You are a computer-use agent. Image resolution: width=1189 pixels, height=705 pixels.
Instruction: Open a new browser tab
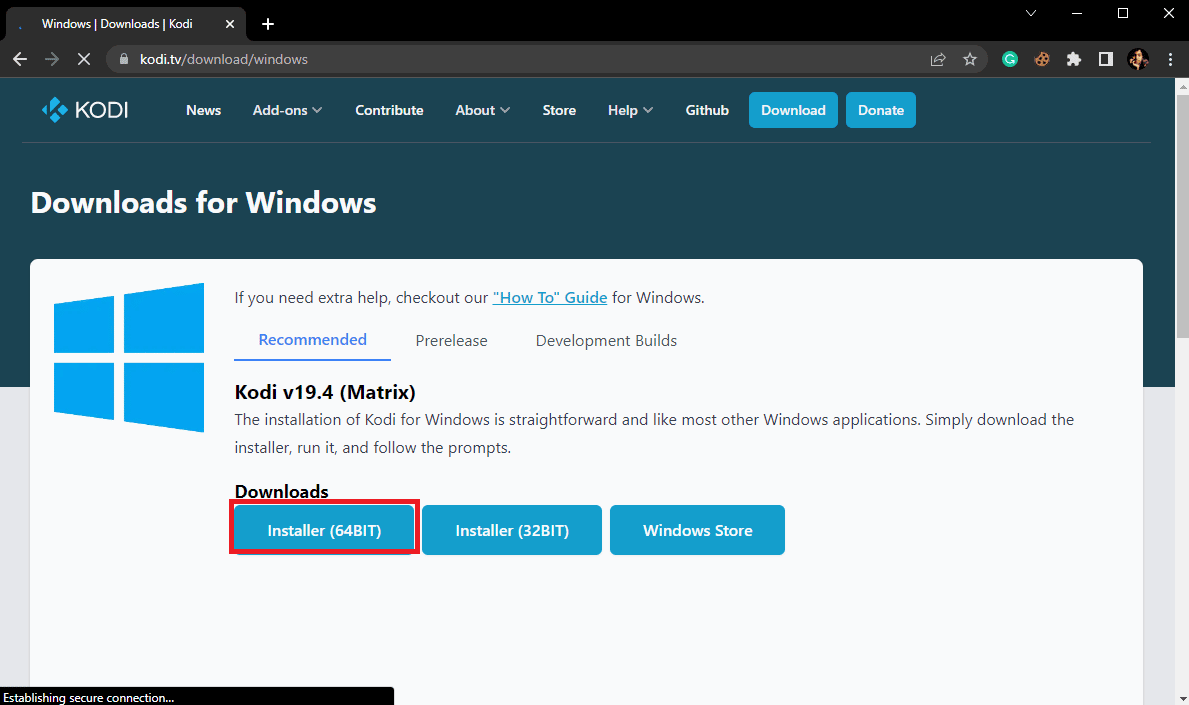pos(268,24)
